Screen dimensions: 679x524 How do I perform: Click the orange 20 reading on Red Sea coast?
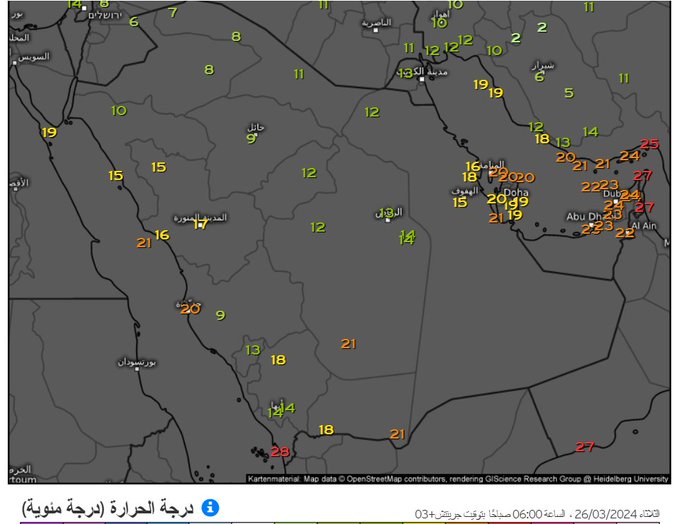click(x=190, y=309)
